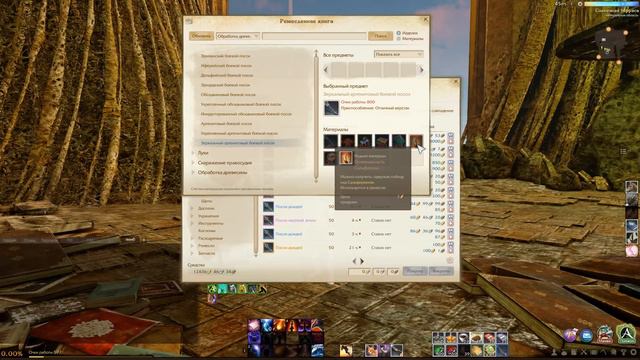This screenshot has width=640, height=360.
Task: Go to previous items with left carousel arrow
Action: click(326, 70)
